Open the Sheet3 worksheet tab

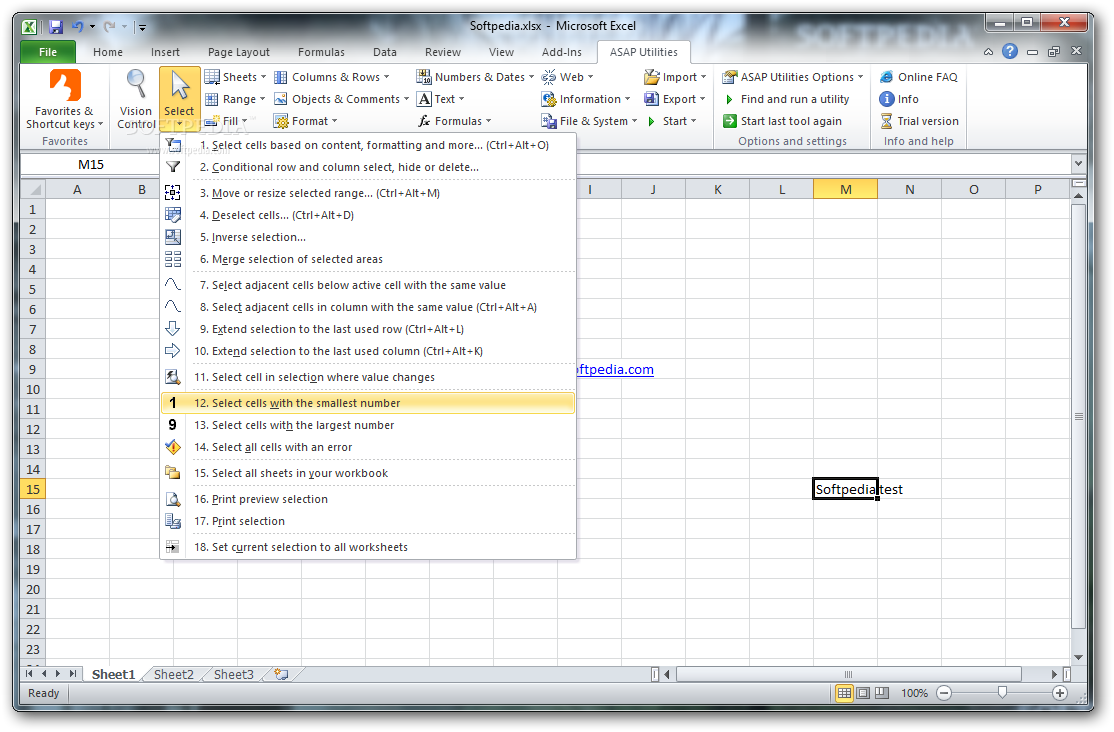[234, 674]
